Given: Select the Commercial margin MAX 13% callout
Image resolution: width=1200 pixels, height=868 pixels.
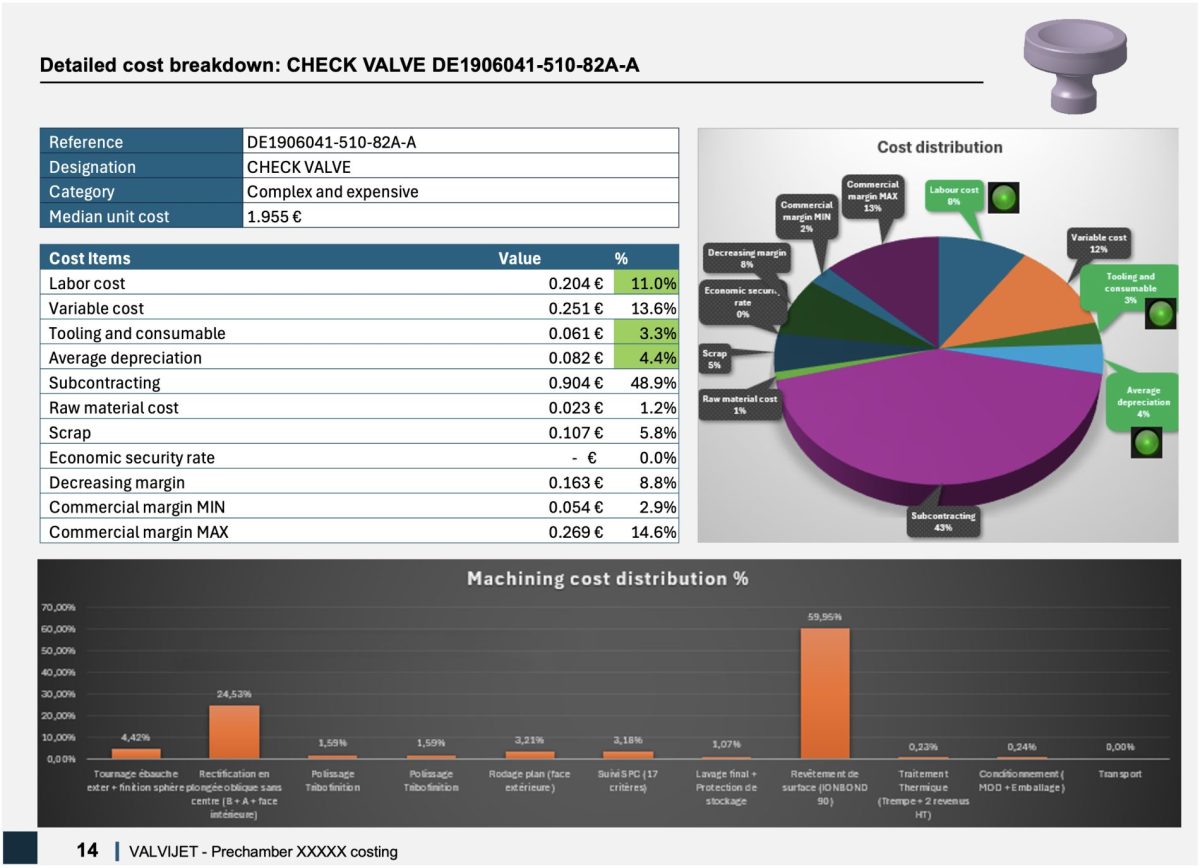Looking at the screenshot, I should (x=872, y=196).
